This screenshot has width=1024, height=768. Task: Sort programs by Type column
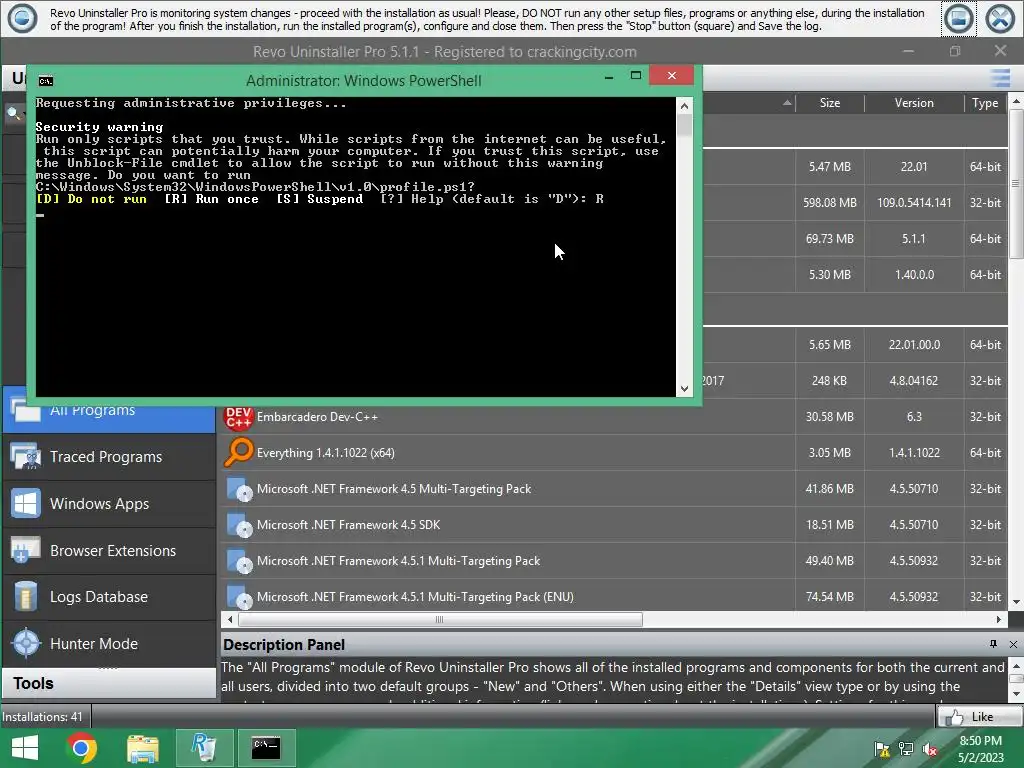pyautogui.click(x=985, y=103)
